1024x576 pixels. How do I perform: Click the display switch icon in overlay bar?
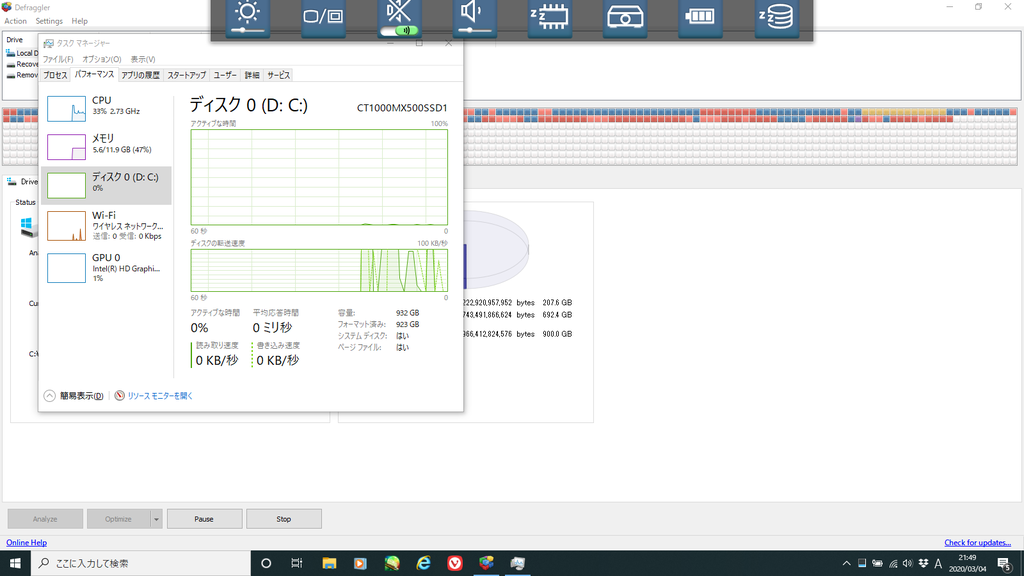[x=323, y=16]
